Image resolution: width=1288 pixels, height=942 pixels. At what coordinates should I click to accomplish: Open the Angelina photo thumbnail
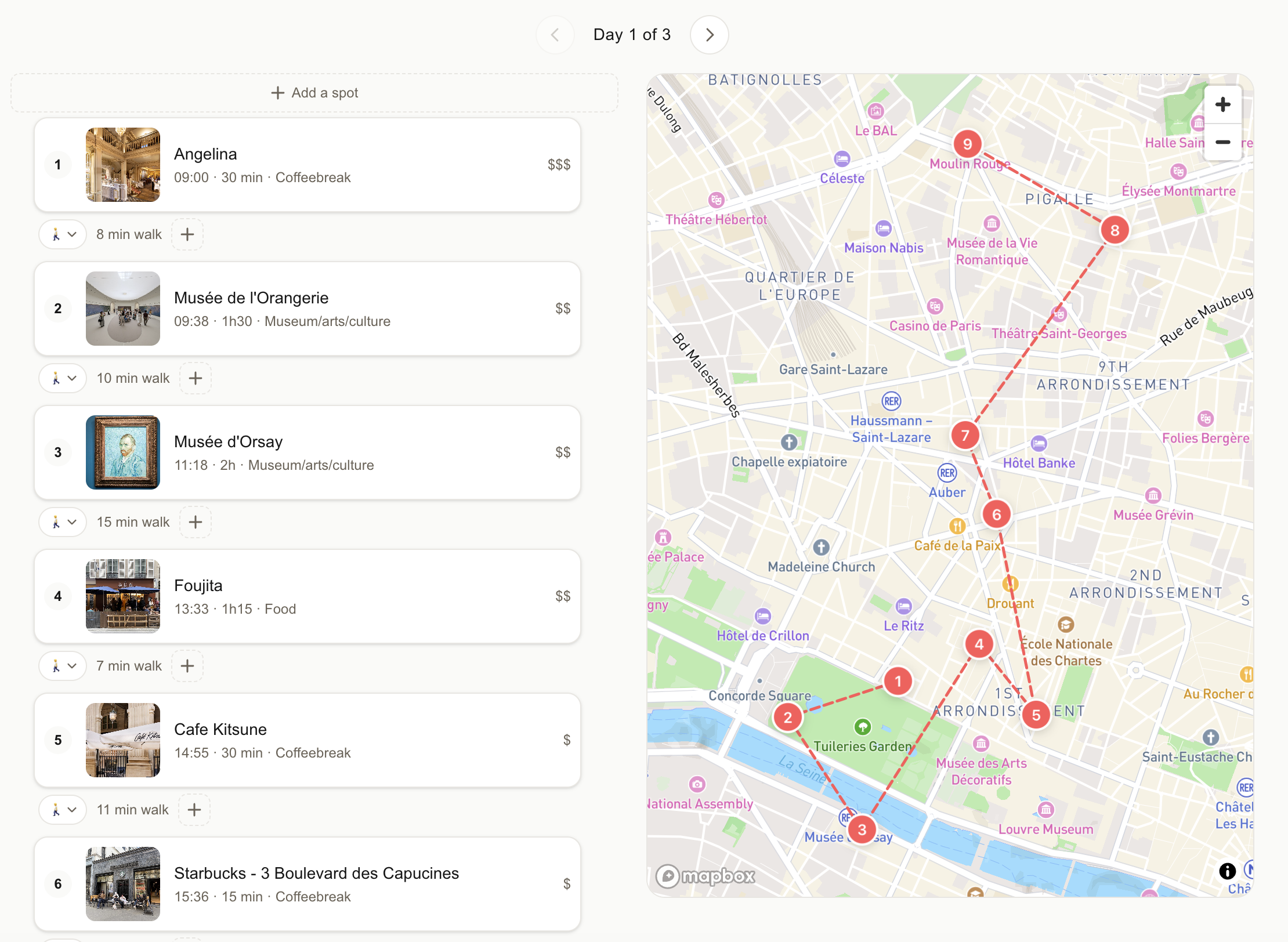point(123,165)
